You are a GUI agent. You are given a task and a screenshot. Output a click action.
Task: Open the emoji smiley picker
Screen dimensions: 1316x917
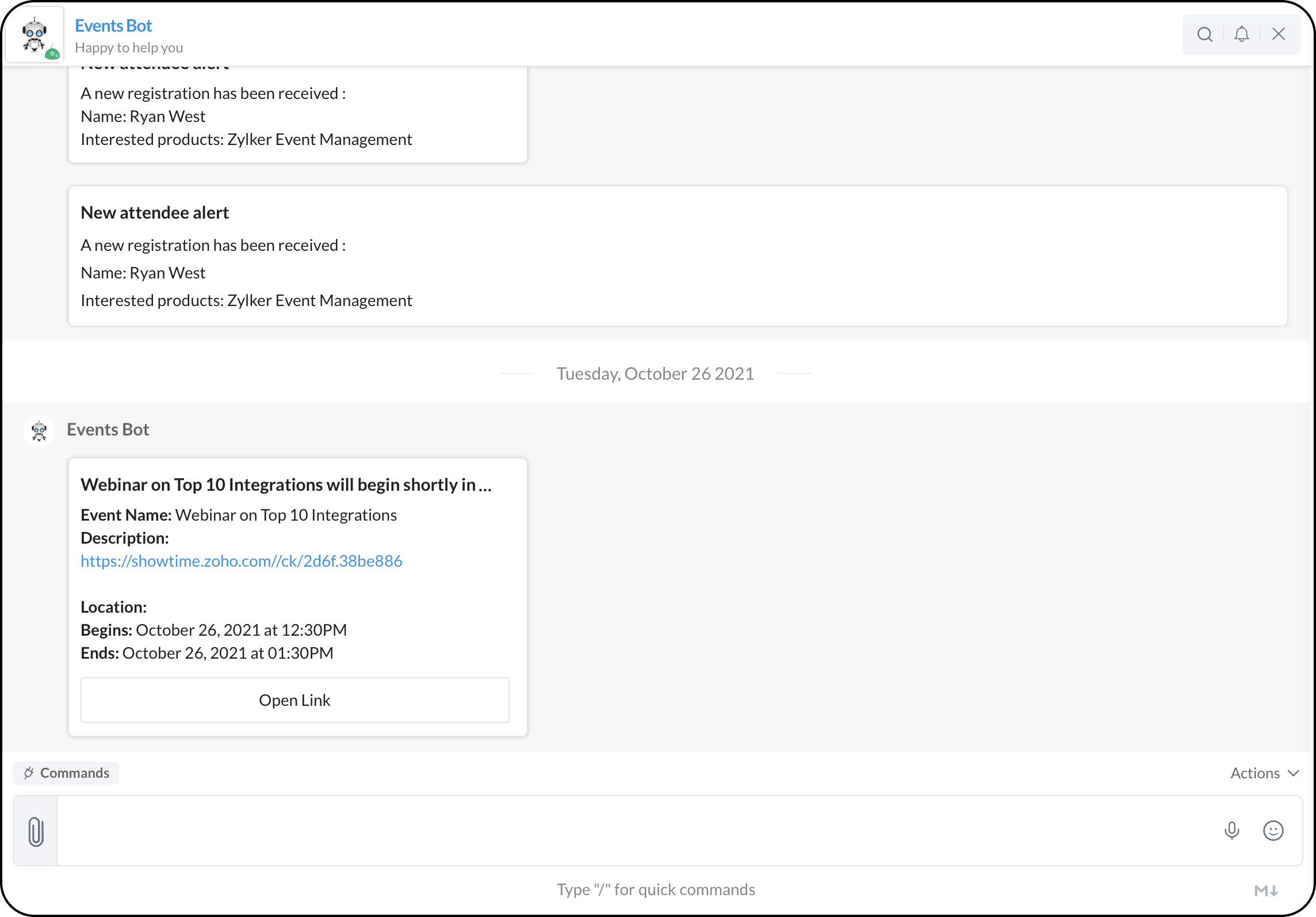click(1273, 831)
